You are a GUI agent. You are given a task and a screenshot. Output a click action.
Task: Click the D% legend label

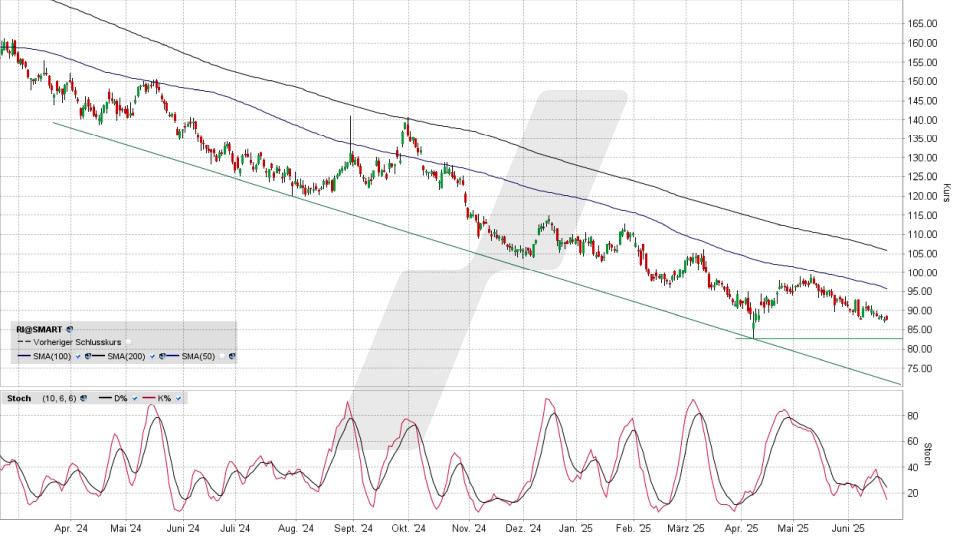point(121,398)
